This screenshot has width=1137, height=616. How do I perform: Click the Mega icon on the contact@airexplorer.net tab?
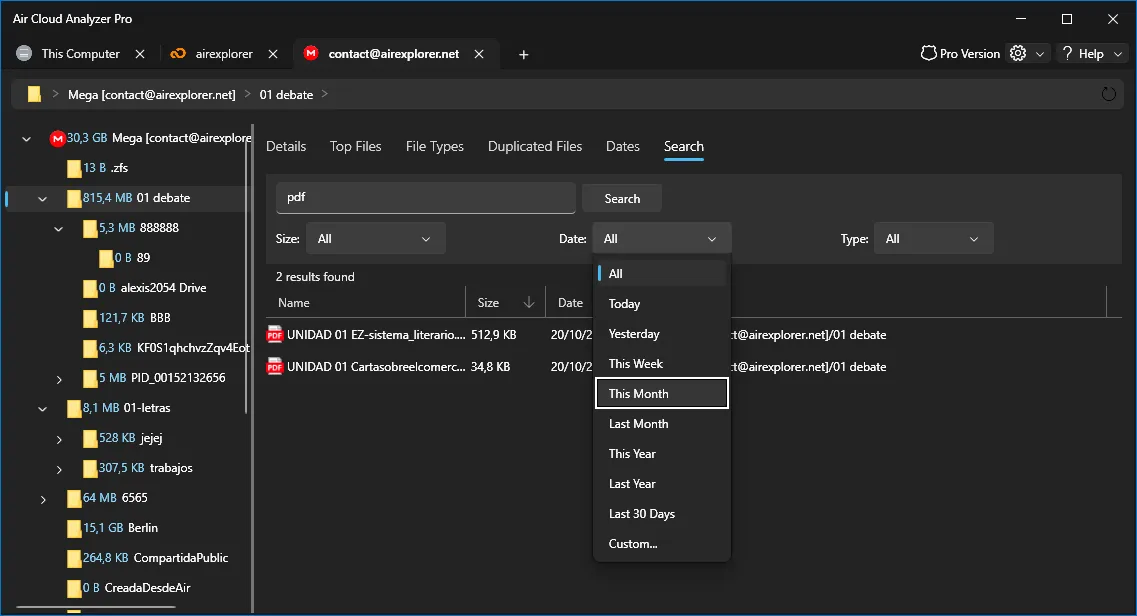click(x=310, y=54)
